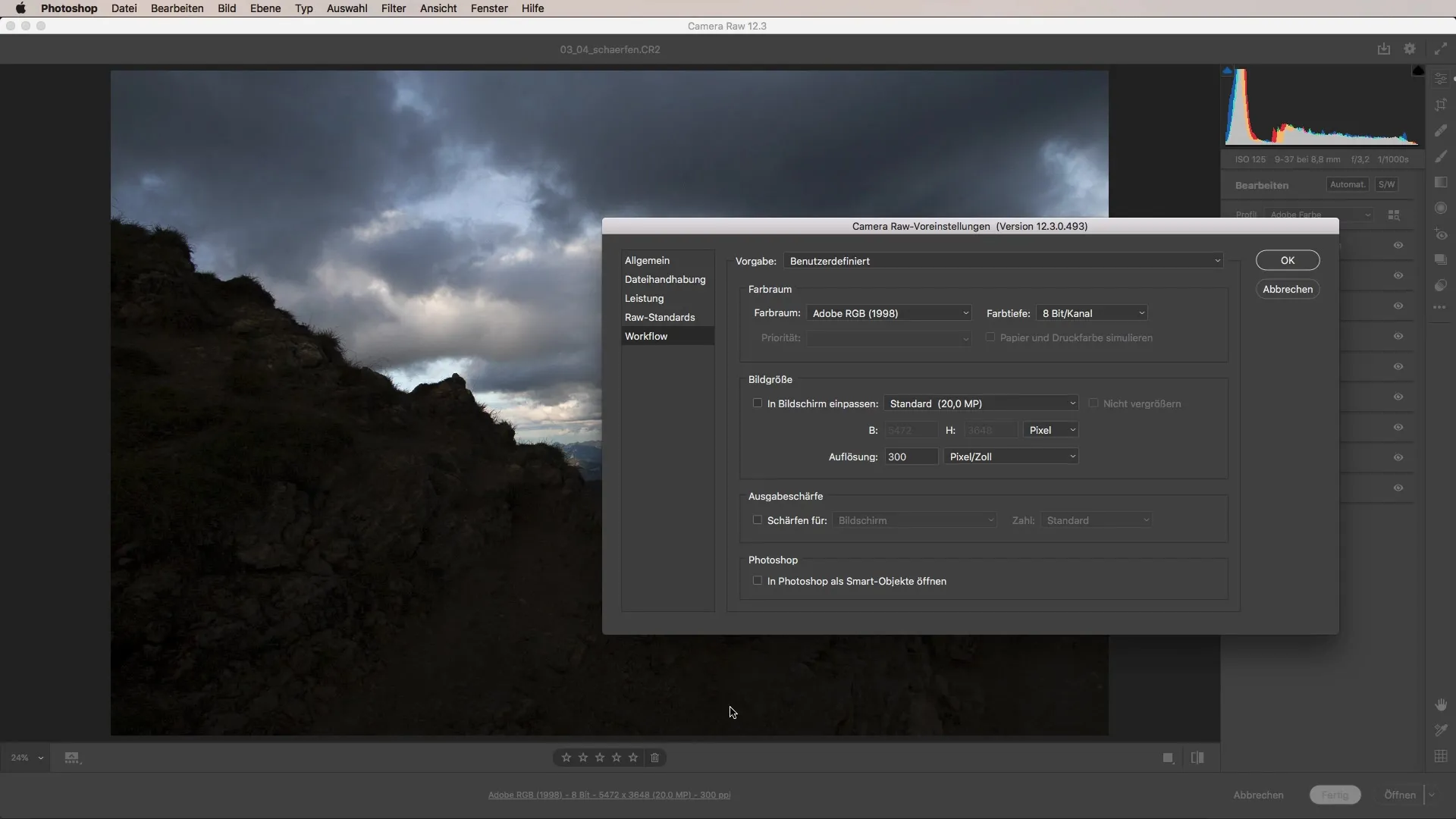Toggle shadow clipping warning on histogram
This screenshot has width=1456, height=819.
pos(1227,71)
